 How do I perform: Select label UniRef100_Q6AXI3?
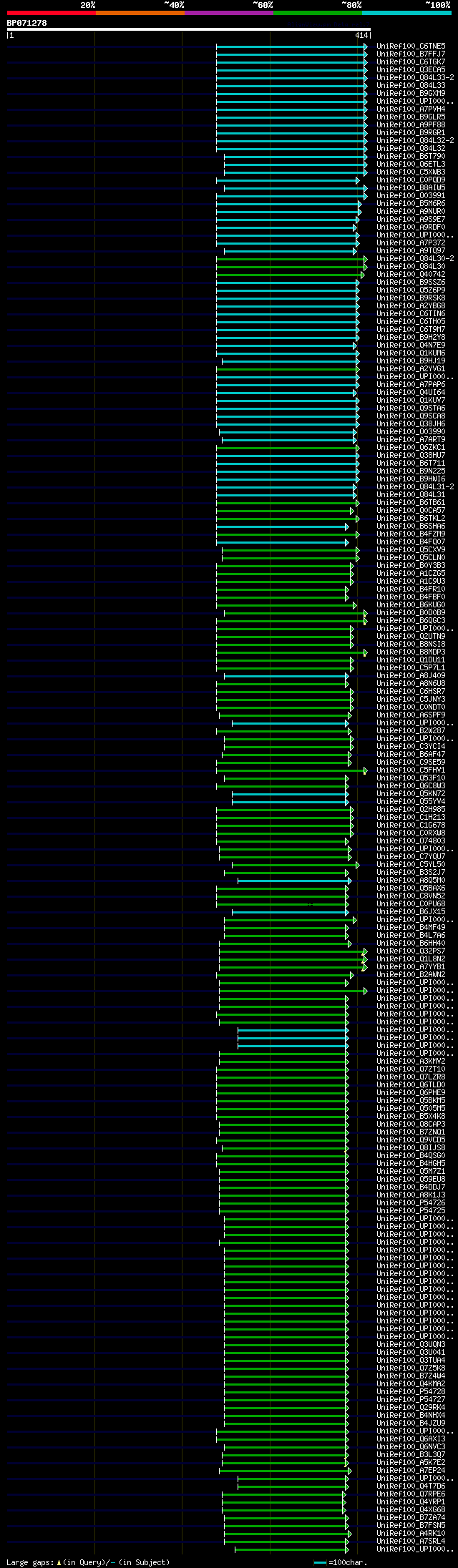tap(411, 1439)
